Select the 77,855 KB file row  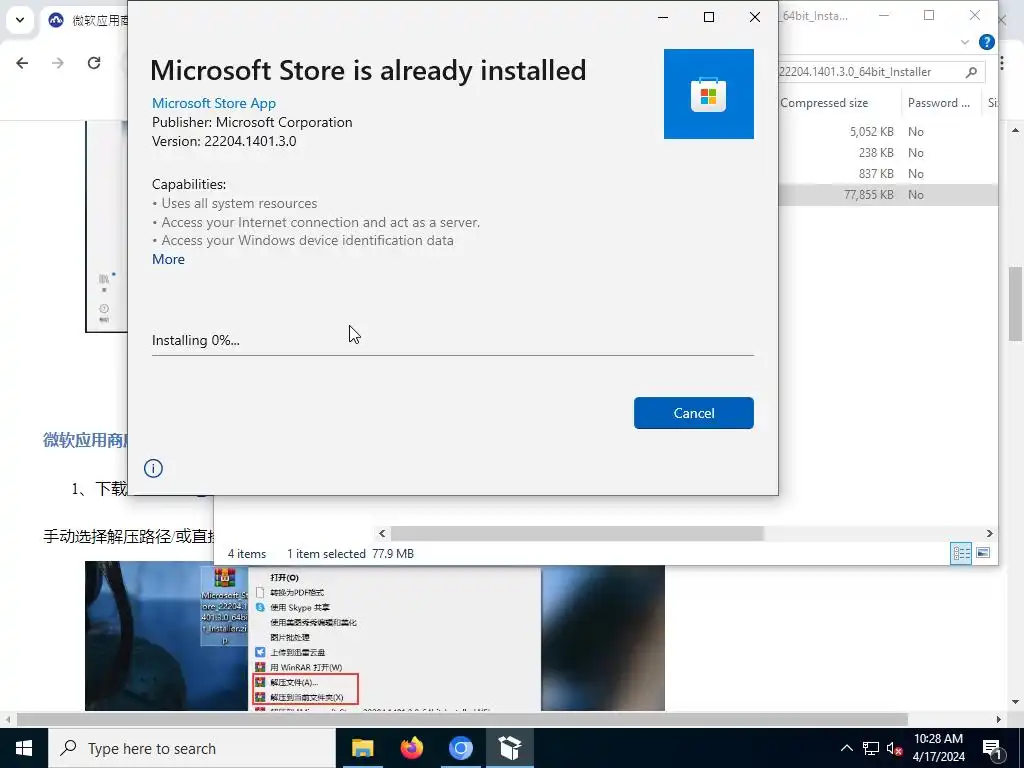click(888, 195)
